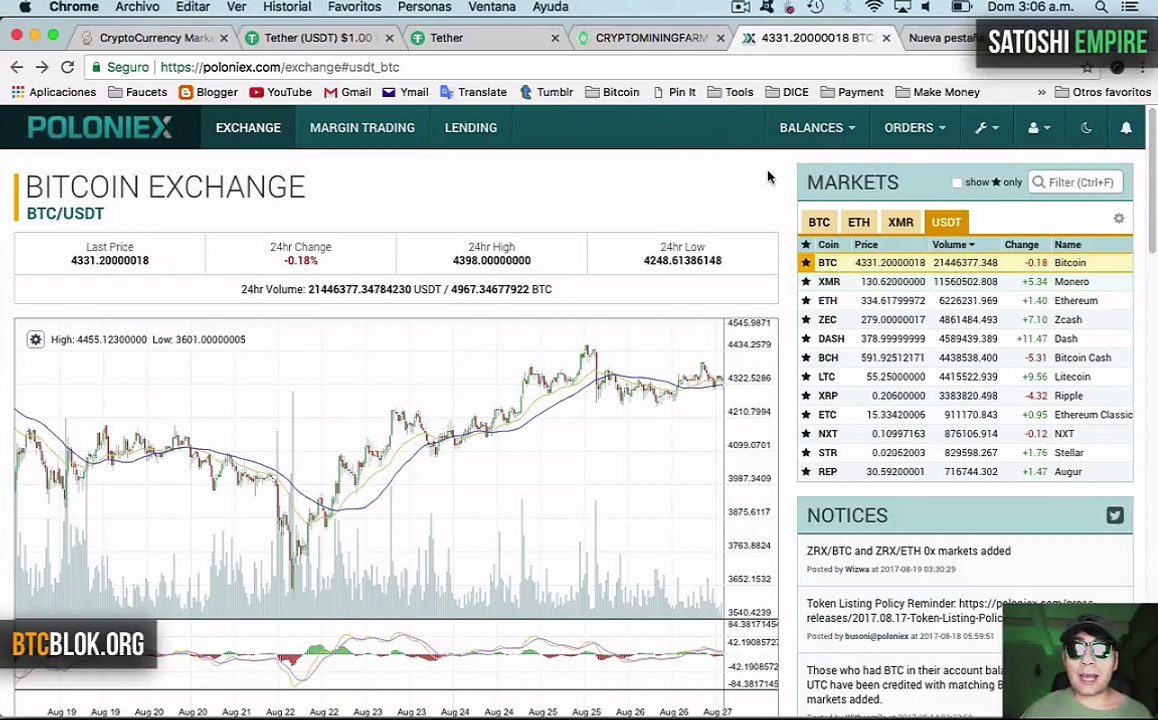Expand the Balances dropdown

[818, 128]
